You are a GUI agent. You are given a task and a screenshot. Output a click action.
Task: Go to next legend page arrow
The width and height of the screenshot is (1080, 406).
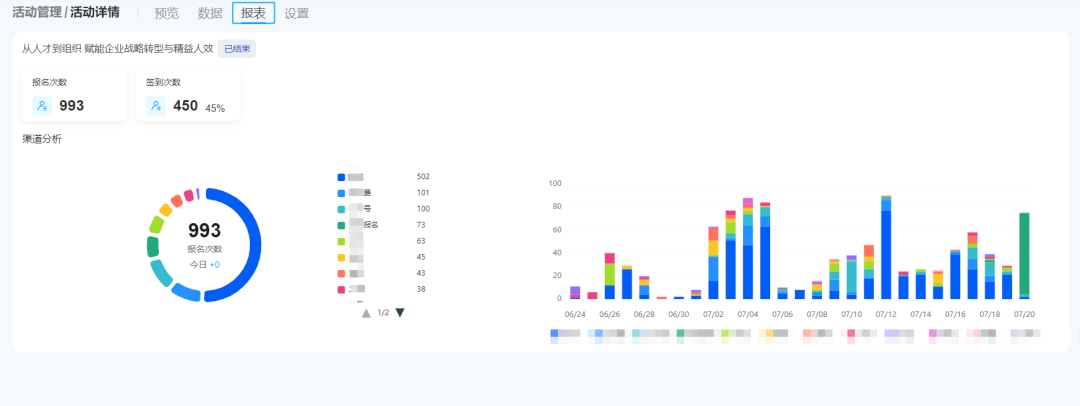400,313
